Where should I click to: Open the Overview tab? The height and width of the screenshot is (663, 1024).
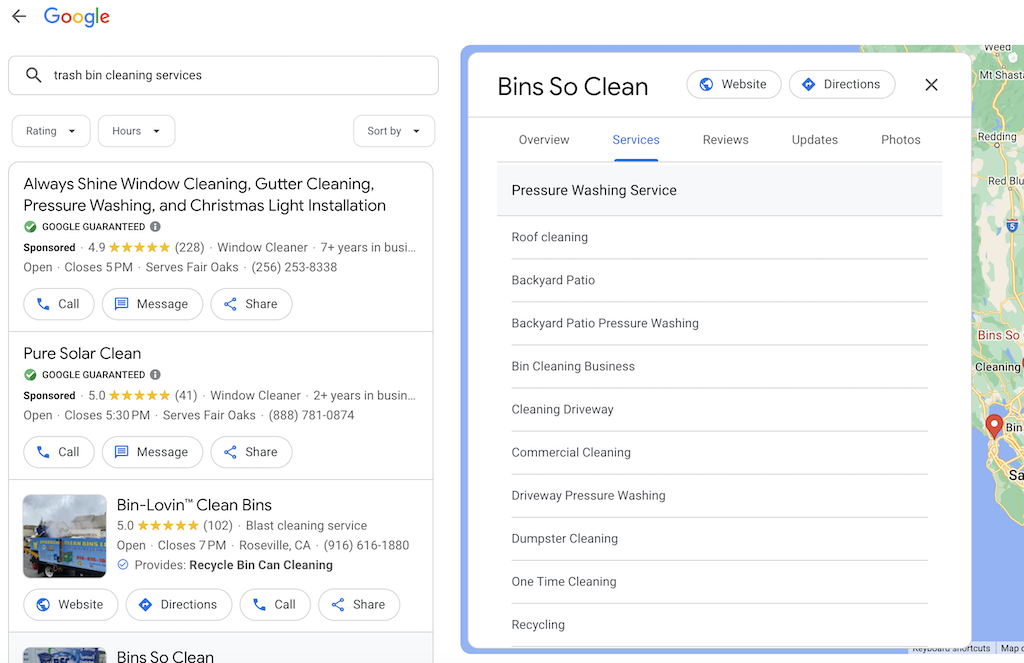click(544, 140)
